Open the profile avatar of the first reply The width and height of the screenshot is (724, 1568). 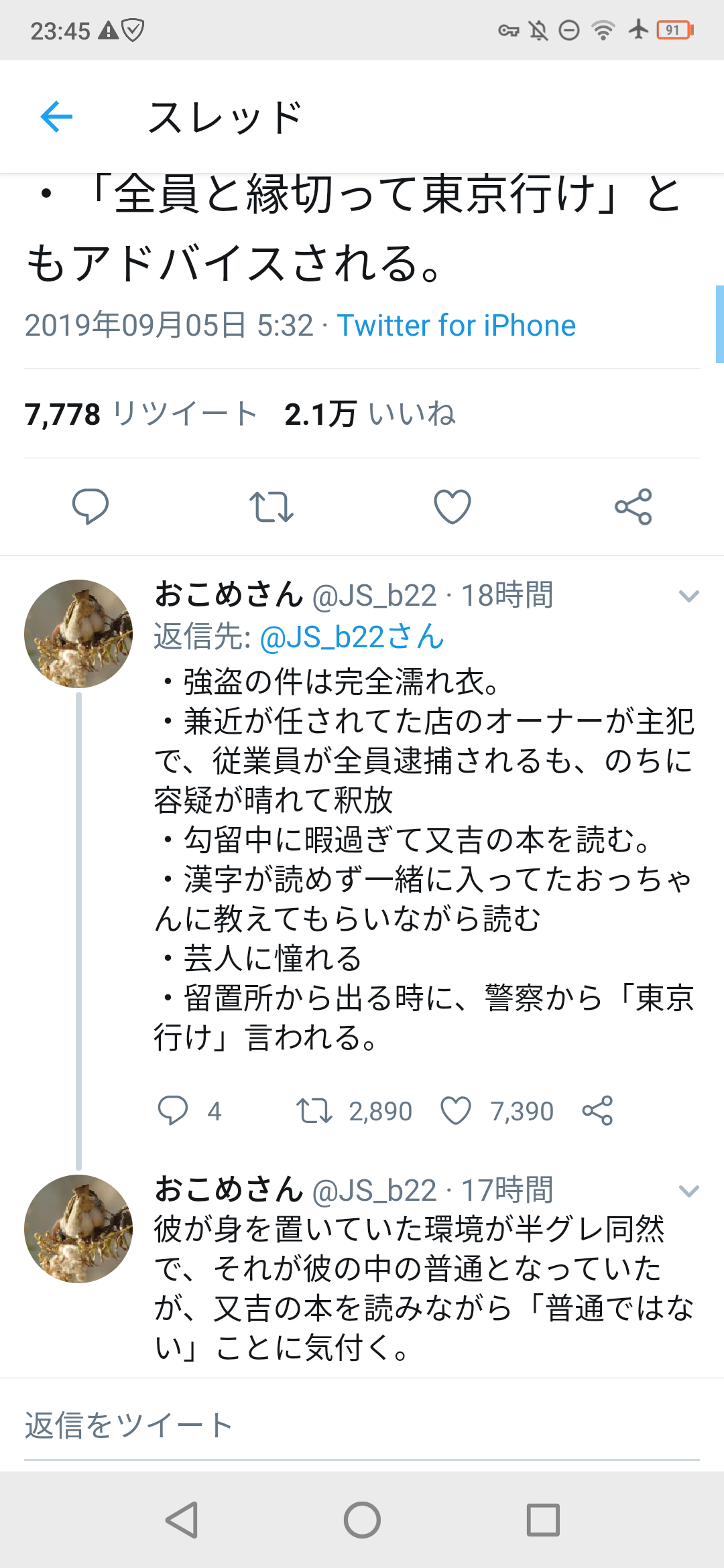[78, 634]
